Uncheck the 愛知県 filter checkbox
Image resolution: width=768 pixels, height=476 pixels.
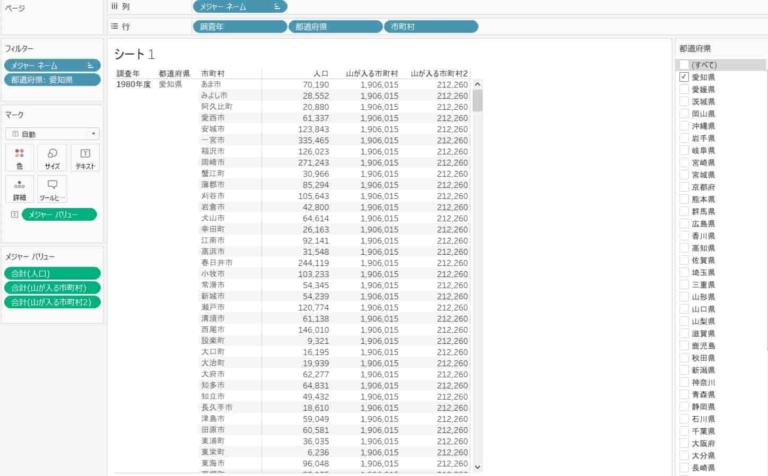tap(683, 77)
